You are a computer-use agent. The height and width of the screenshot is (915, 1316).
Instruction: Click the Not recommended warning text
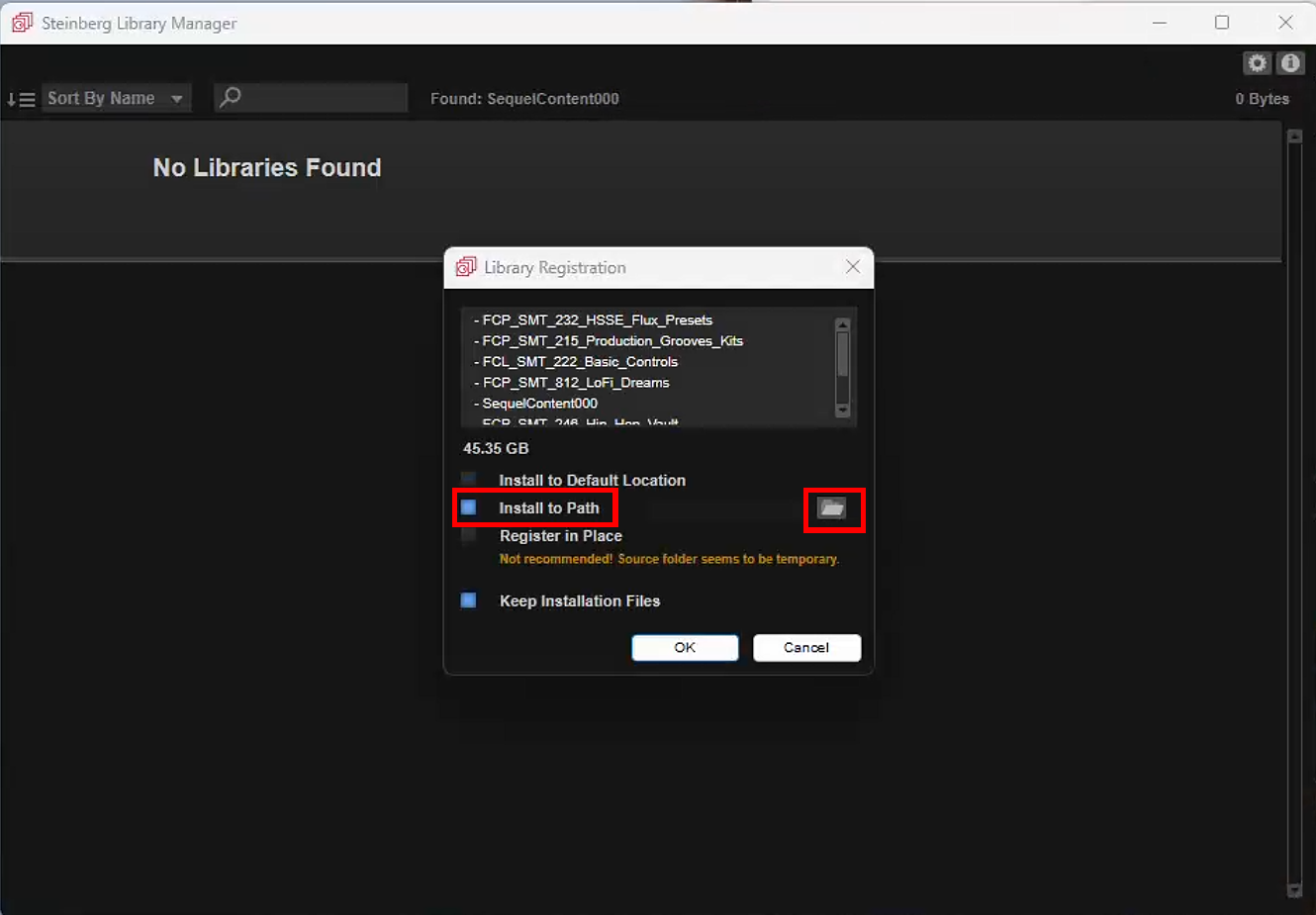point(669,559)
